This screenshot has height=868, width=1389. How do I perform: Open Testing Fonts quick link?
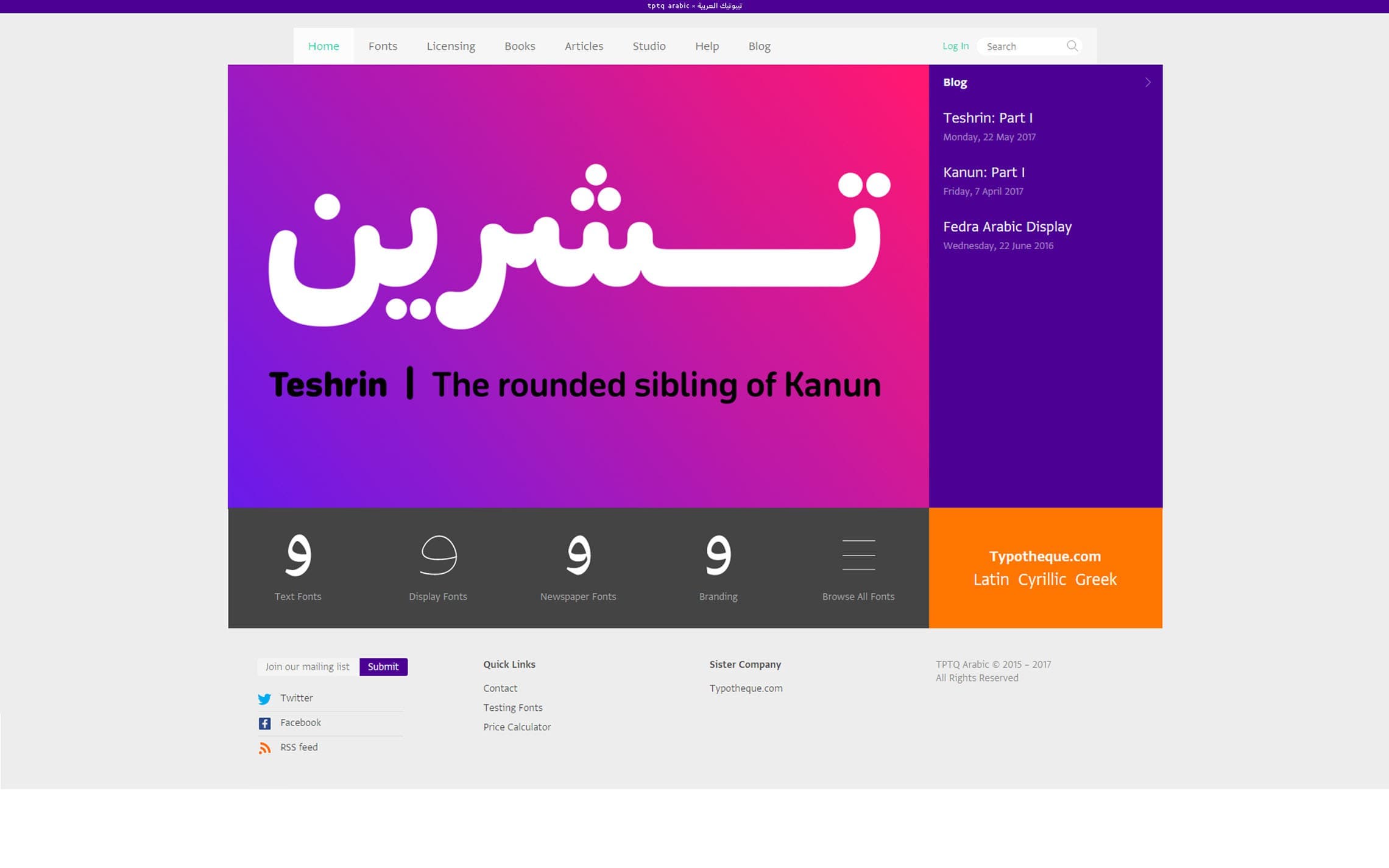coord(513,708)
